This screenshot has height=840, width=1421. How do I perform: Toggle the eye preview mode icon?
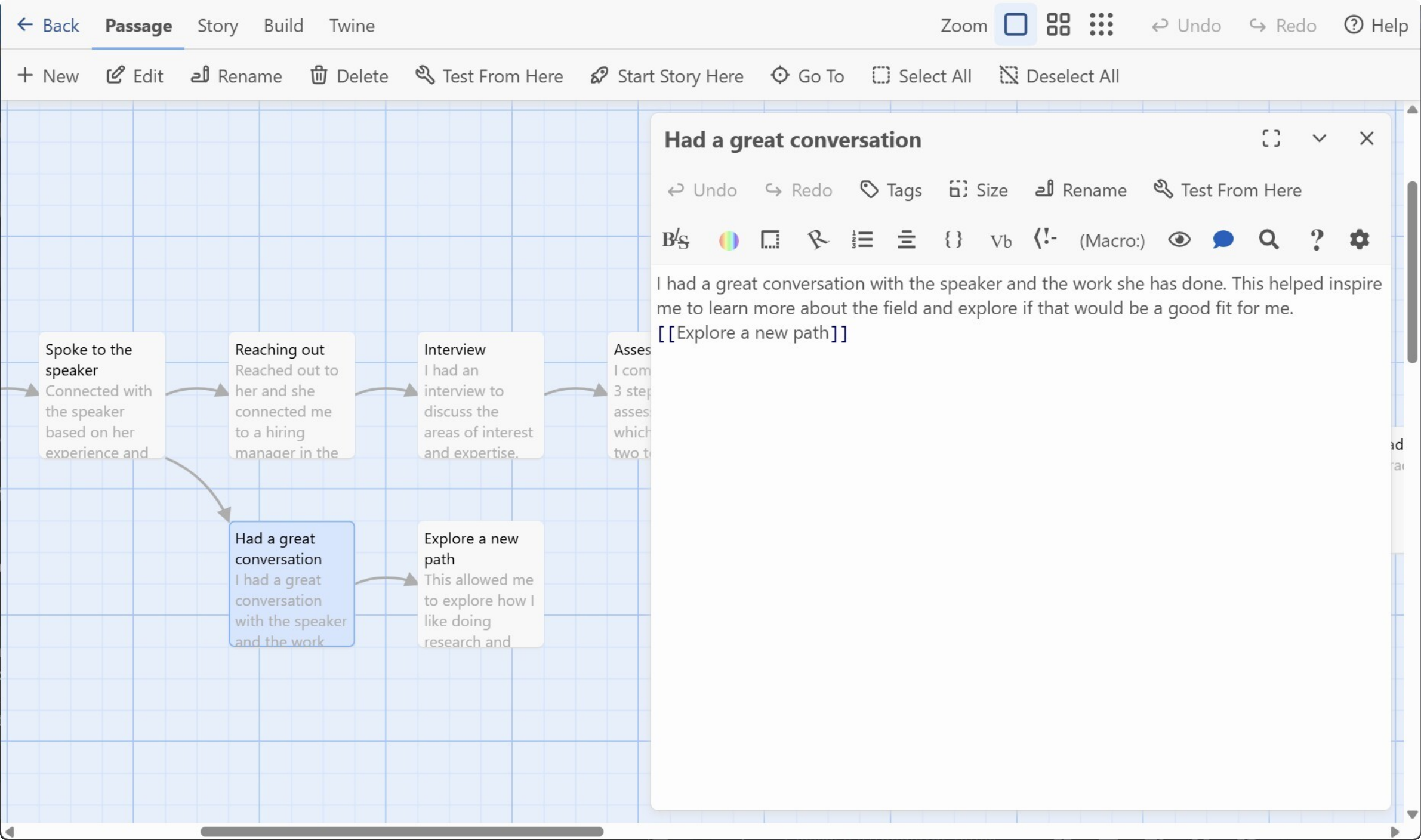(x=1179, y=240)
